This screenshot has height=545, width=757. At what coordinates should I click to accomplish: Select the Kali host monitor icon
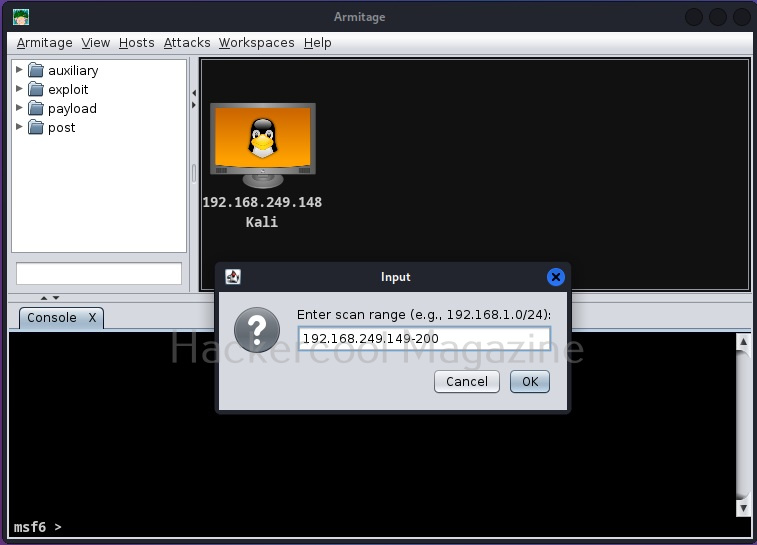click(263, 145)
